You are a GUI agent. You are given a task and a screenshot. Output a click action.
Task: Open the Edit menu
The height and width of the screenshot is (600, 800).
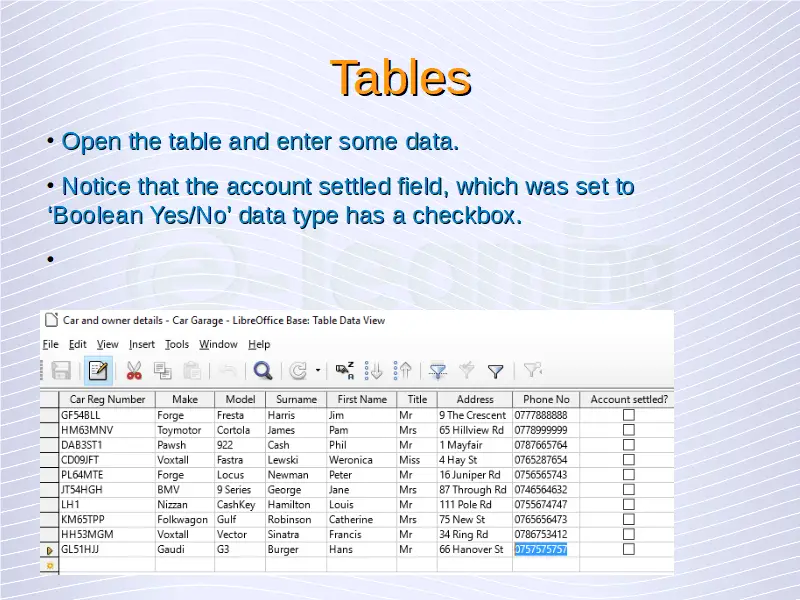pyautogui.click(x=78, y=344)
